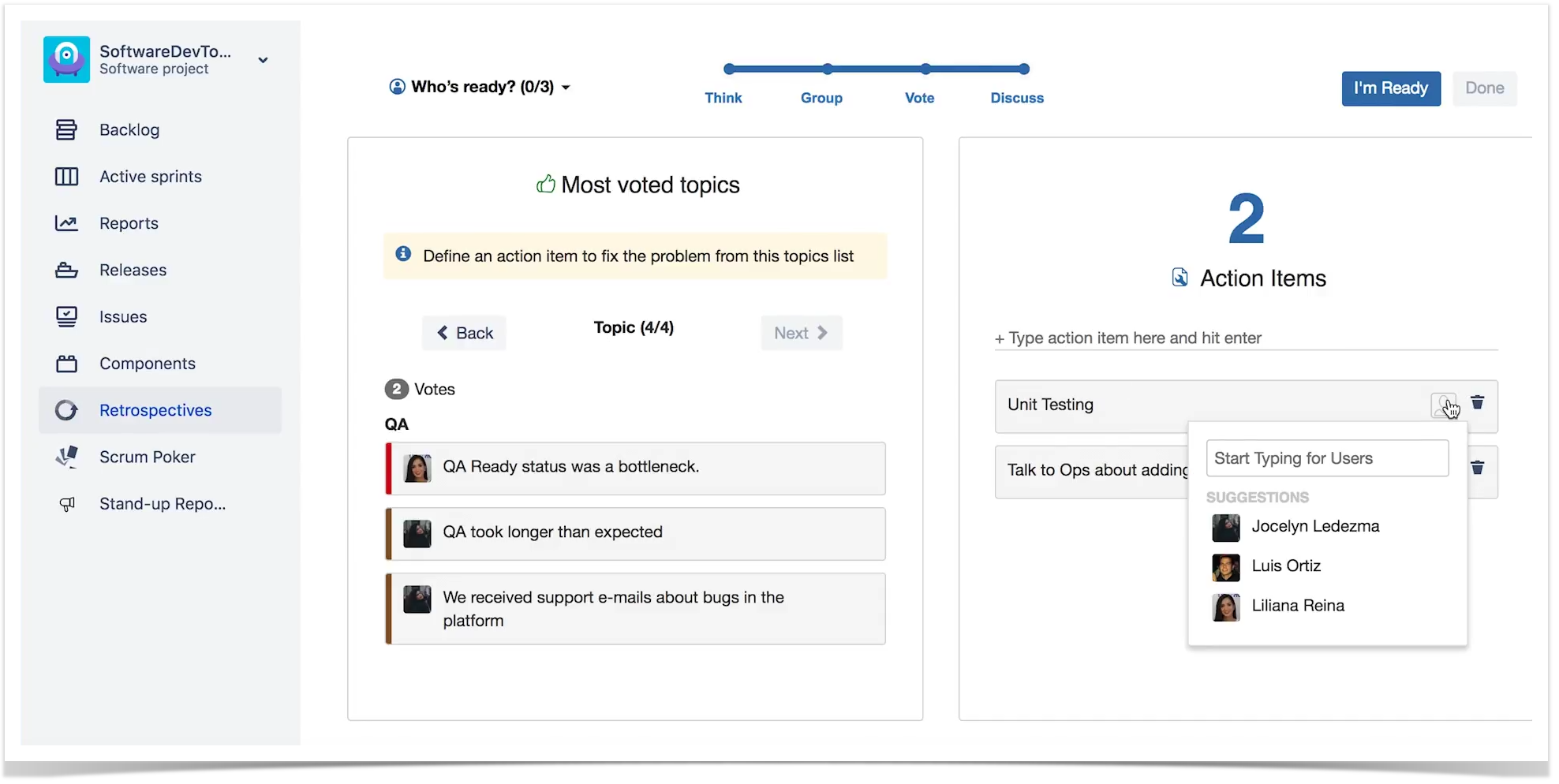This screenshot has width=1559, height=784.
Task: Select the 'QA Ready status was a bottleneck.' card
Action: click(635, 469)
